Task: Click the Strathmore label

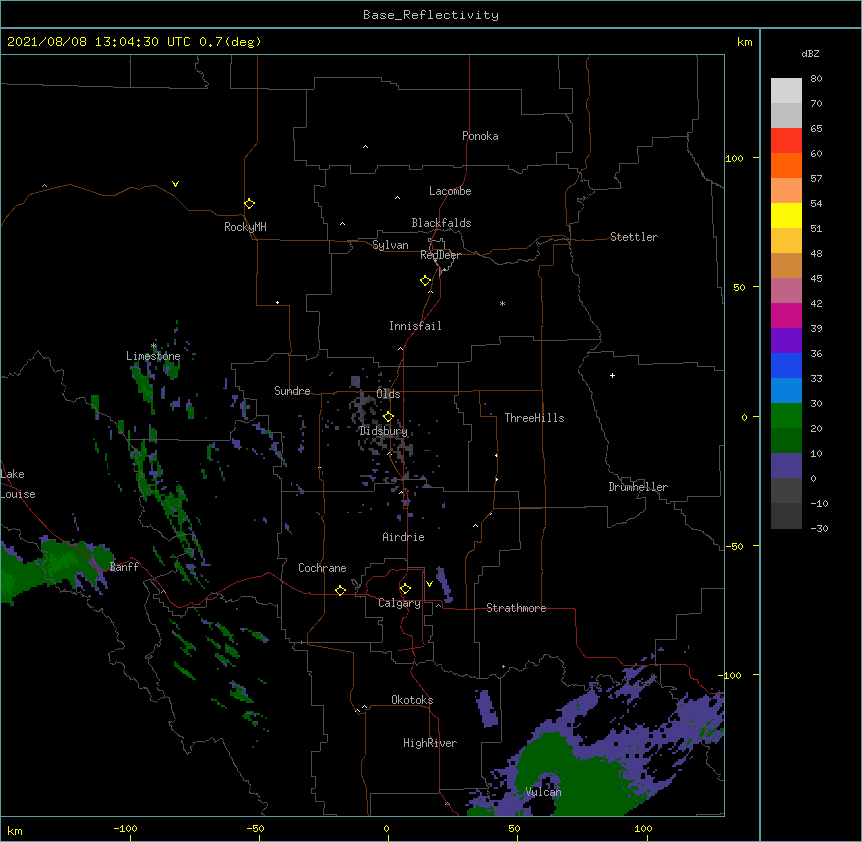Action: [516, 608]
